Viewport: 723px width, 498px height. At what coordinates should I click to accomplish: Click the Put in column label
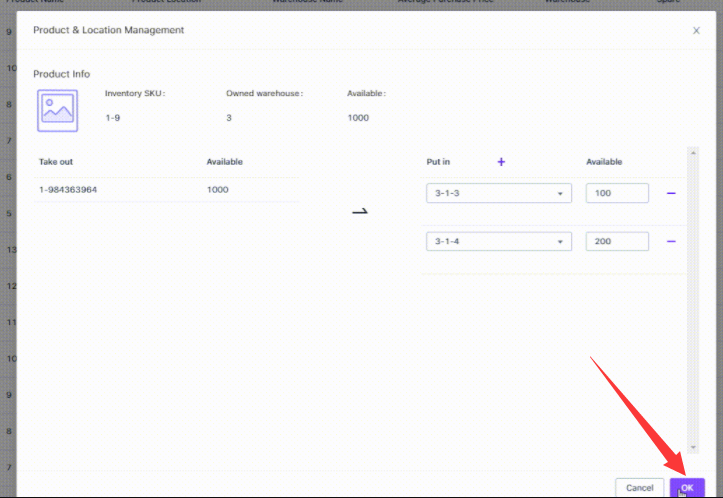point(438,162)
